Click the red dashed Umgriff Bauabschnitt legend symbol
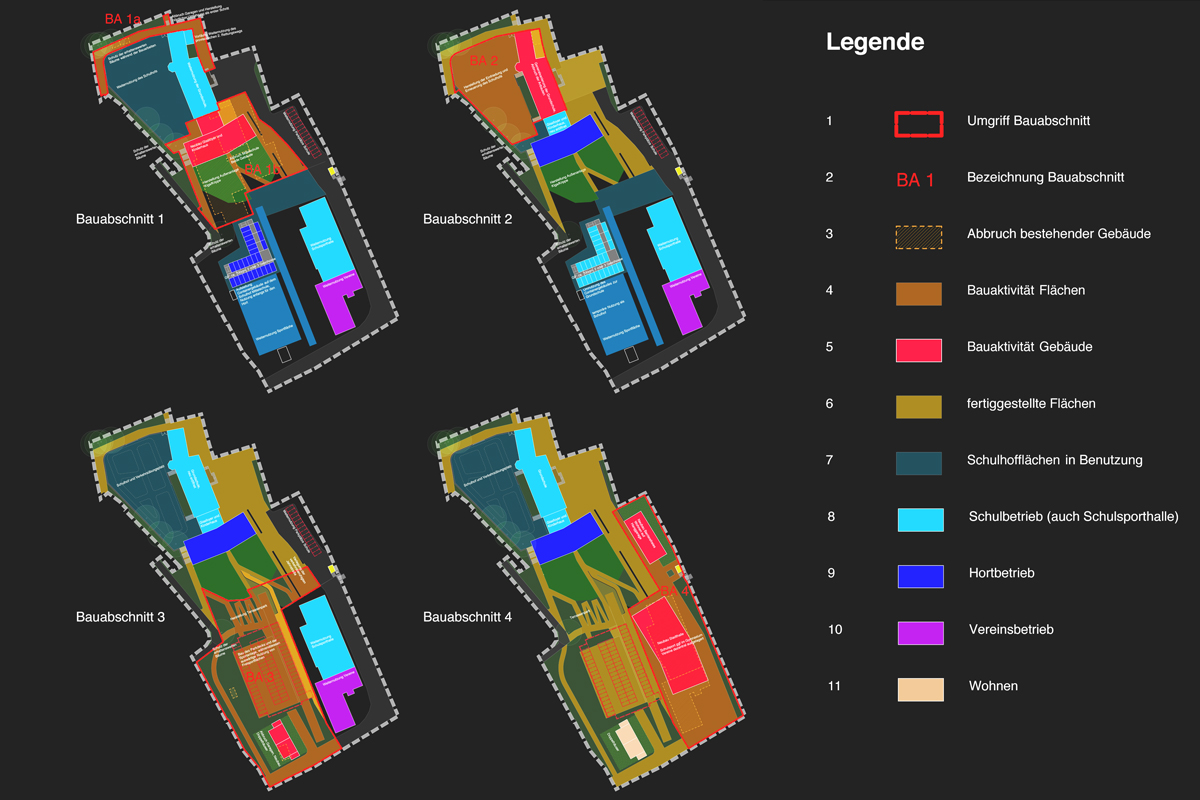This screenshot has width=1200, height=800. pyautogui.click(x=918, y=122)
